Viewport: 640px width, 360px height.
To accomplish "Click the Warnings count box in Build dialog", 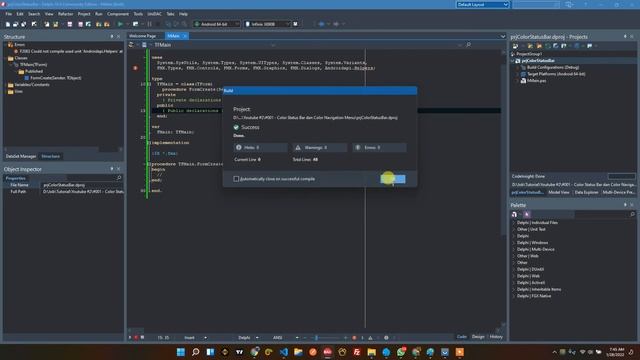I will tap(320, 147).
